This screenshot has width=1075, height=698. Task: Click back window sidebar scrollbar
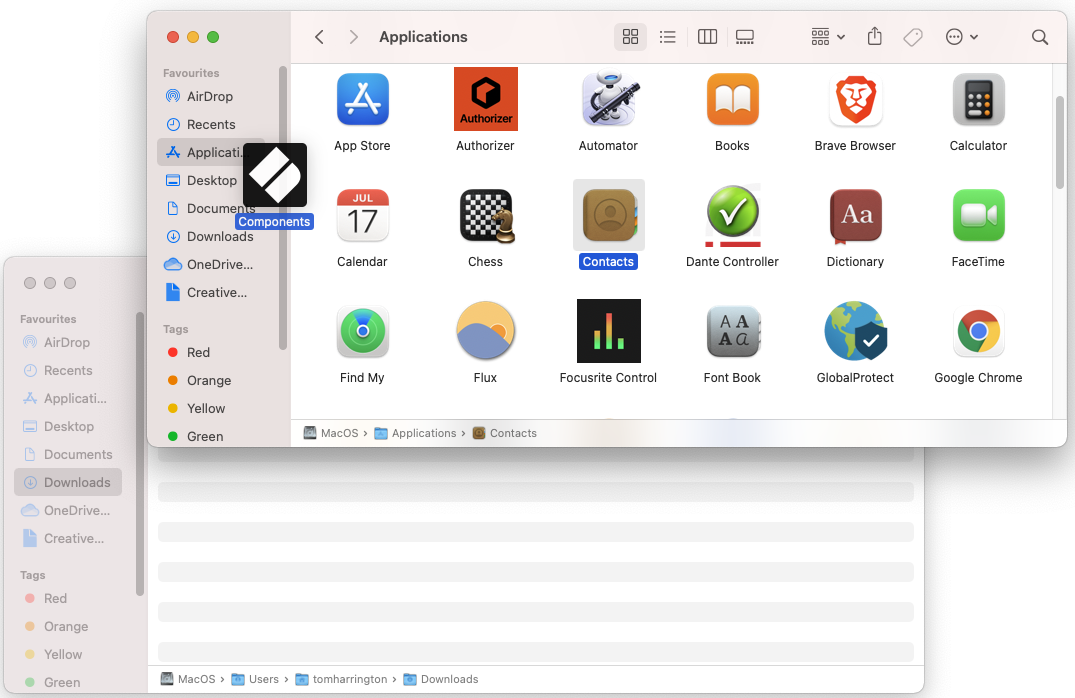coord(140,454)
